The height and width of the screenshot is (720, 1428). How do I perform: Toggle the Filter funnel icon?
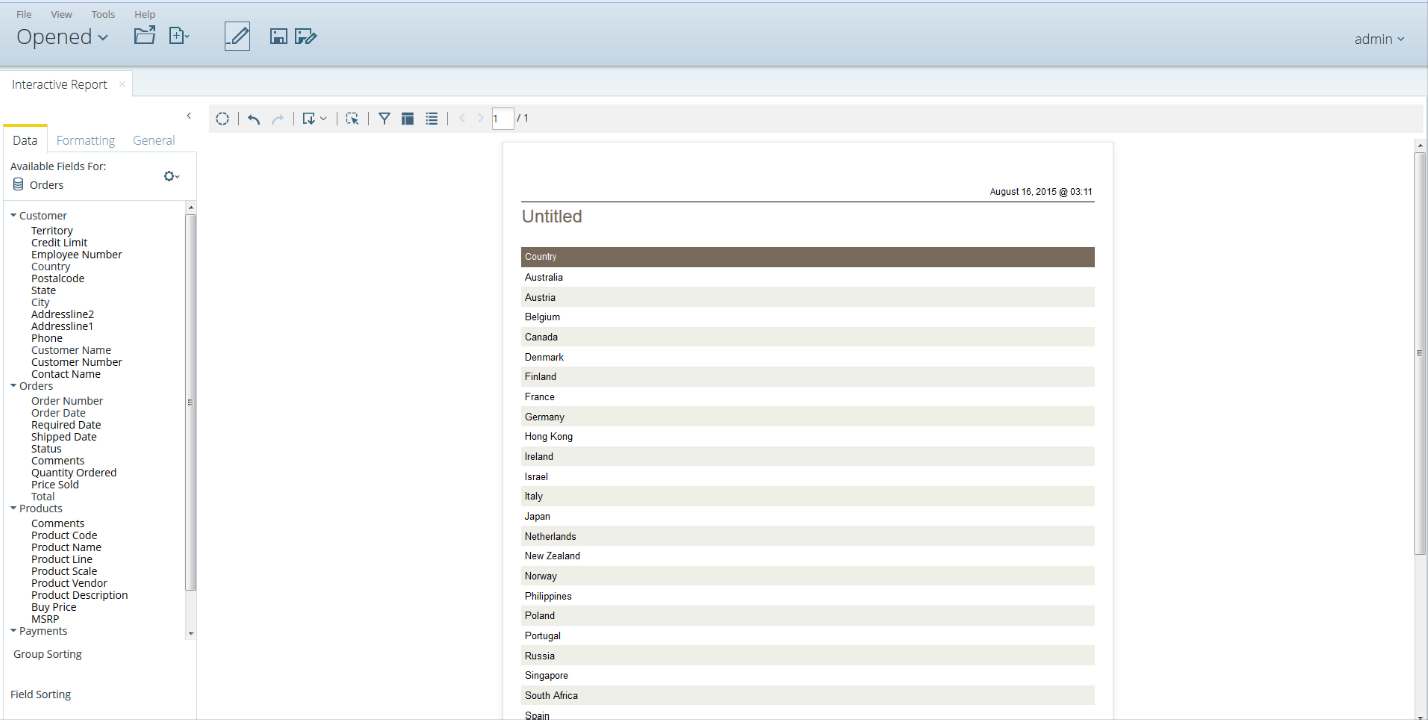[384, 119]
